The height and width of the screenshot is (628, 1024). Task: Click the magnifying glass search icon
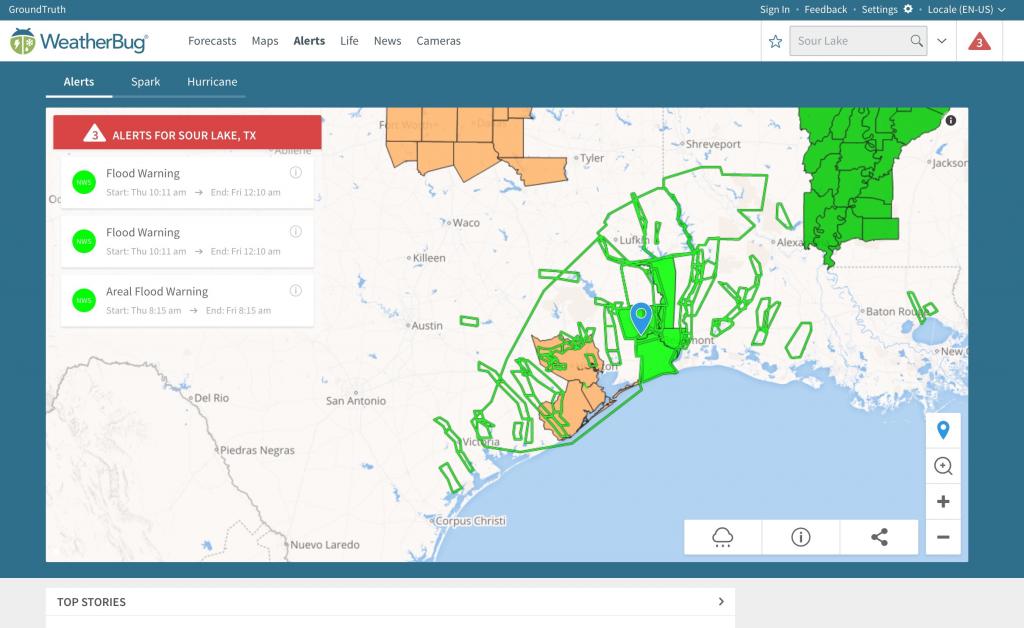[x=916, y=42]
